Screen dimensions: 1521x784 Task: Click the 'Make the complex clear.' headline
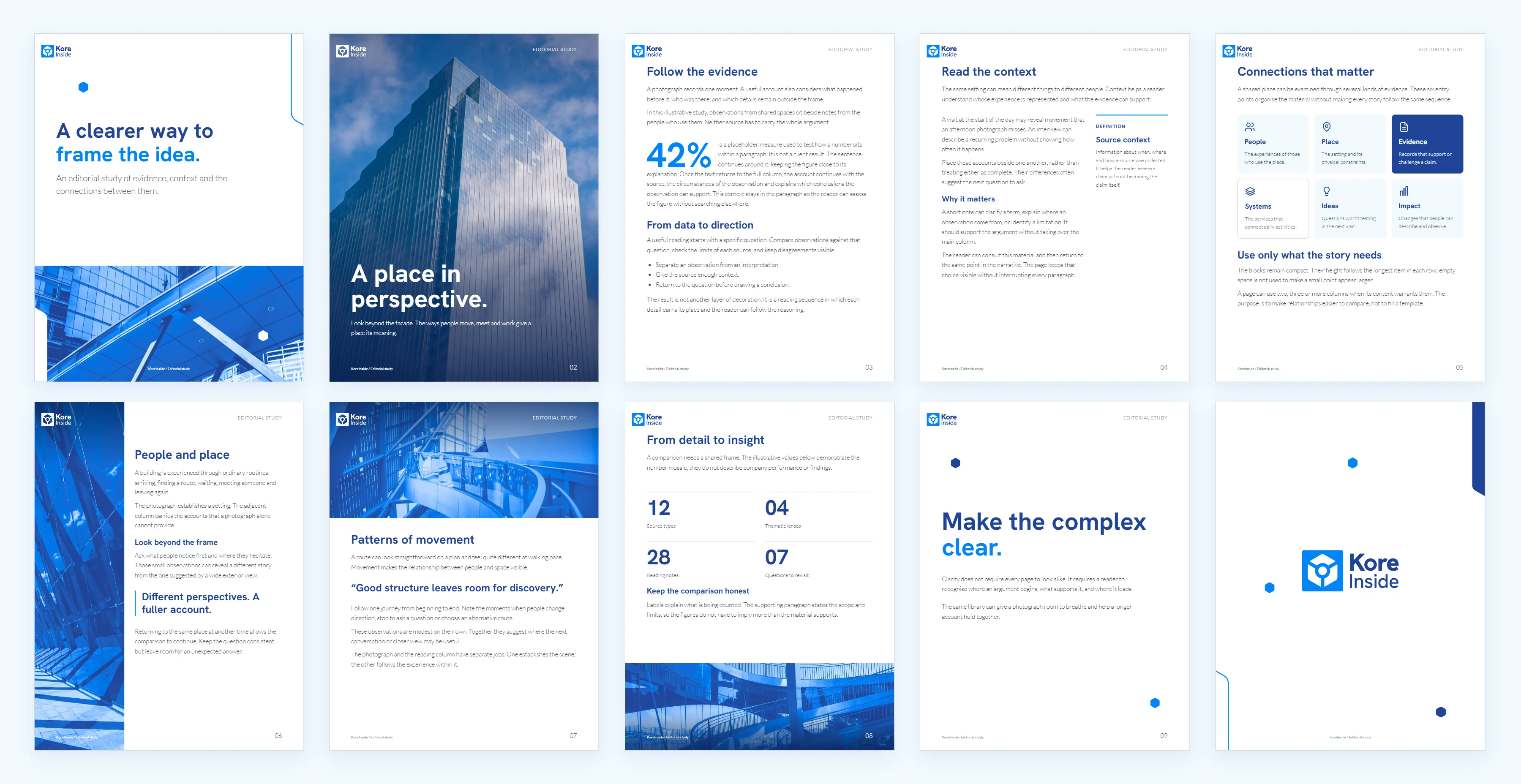coord(1043,534)
